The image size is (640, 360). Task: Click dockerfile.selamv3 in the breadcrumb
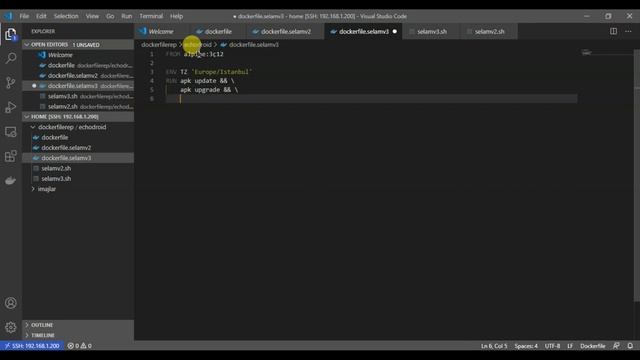click(x=254, y=44)
